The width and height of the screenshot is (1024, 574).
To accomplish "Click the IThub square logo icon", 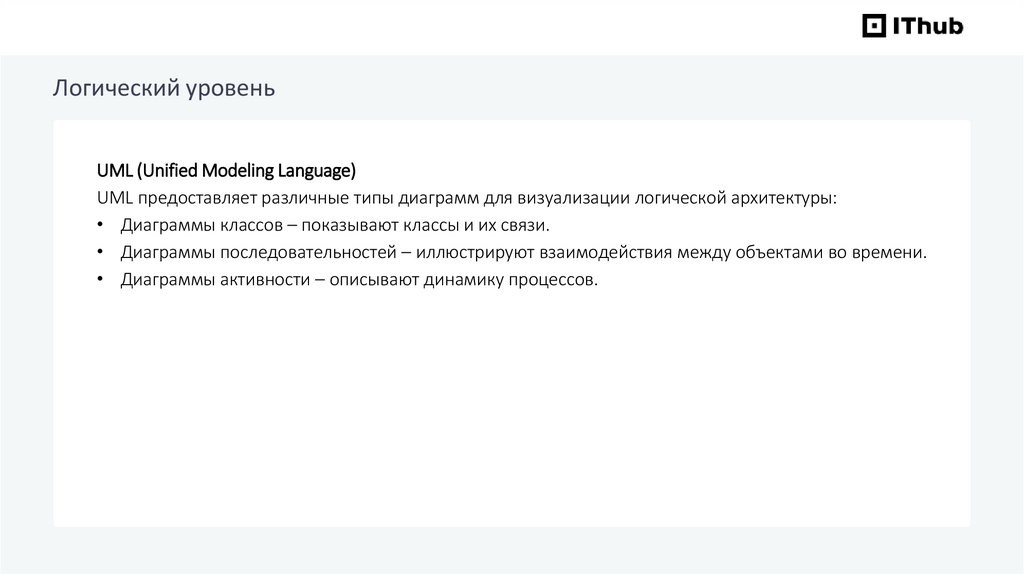I will pyautogui.click(x=874, y=26).
